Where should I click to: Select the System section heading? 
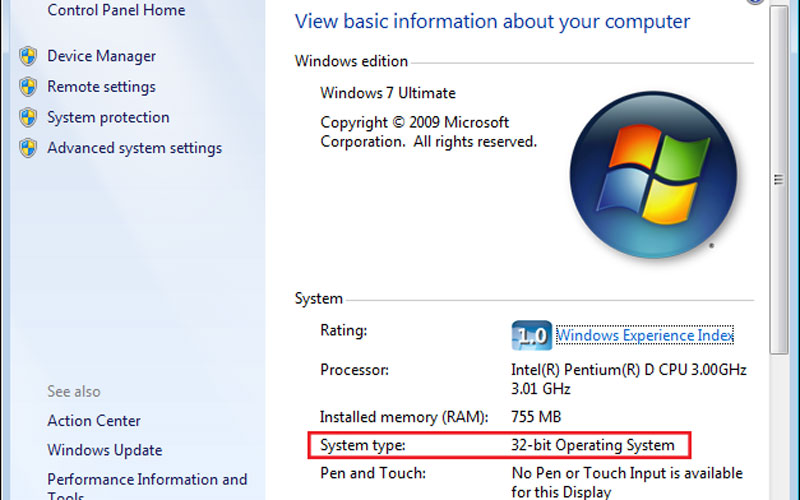pos(318,298)
